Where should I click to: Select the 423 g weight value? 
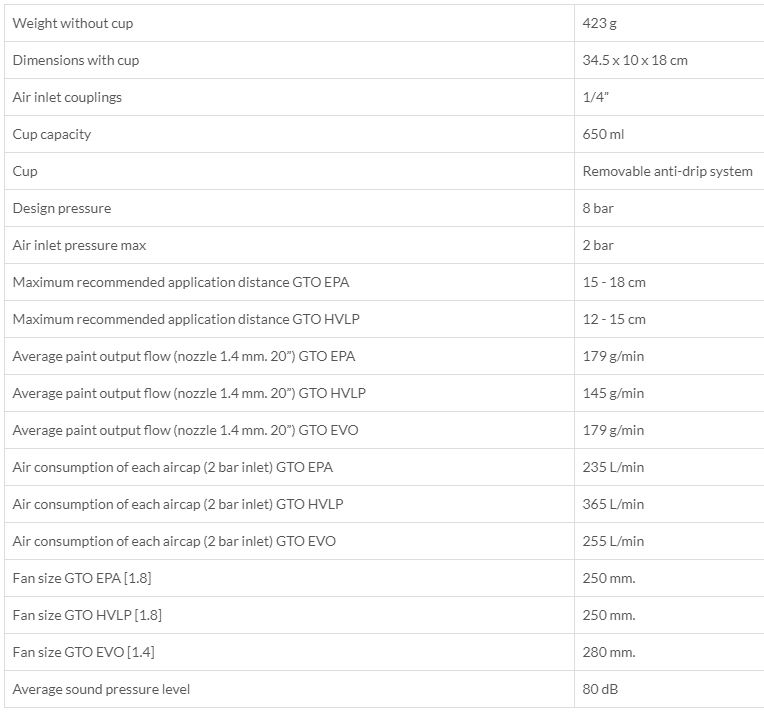pos(600,23)
